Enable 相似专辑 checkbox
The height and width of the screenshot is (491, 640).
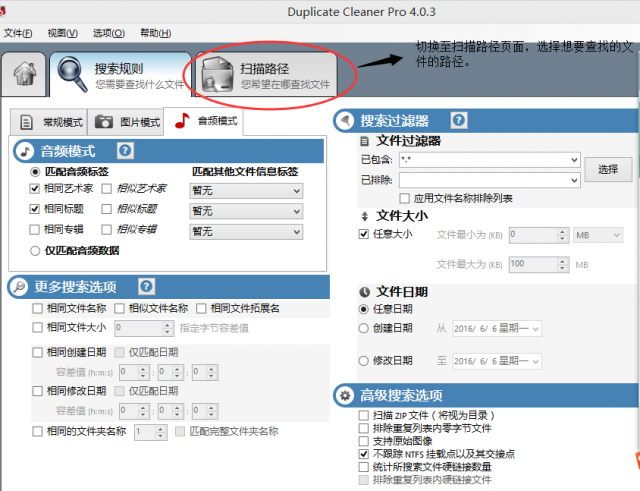coord(107,229)
